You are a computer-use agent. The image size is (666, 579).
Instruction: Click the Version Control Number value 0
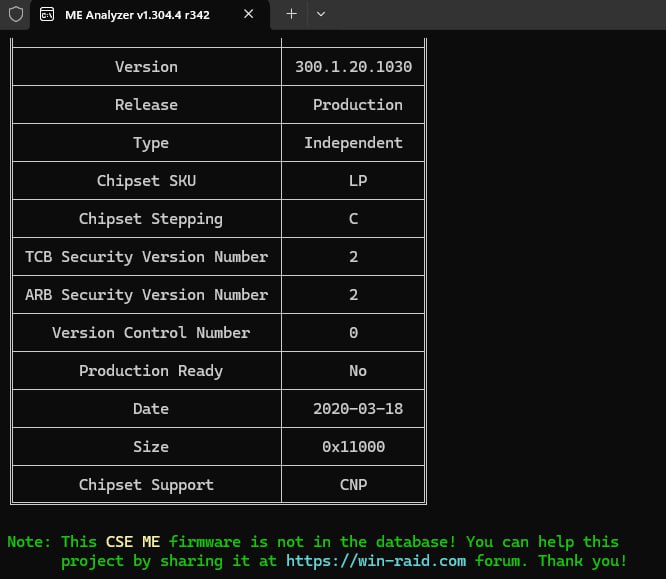[x=353, y=333]
